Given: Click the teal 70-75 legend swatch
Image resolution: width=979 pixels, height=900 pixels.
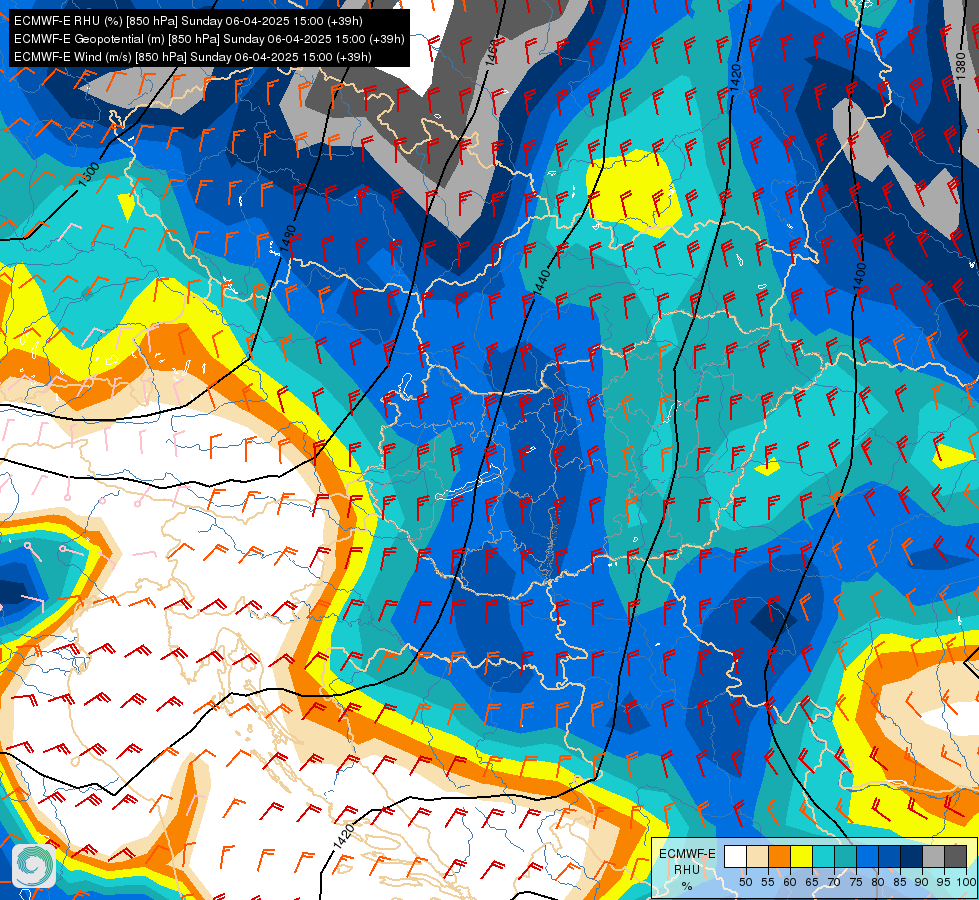Looking at the screenshot, I should click(845, 856).
